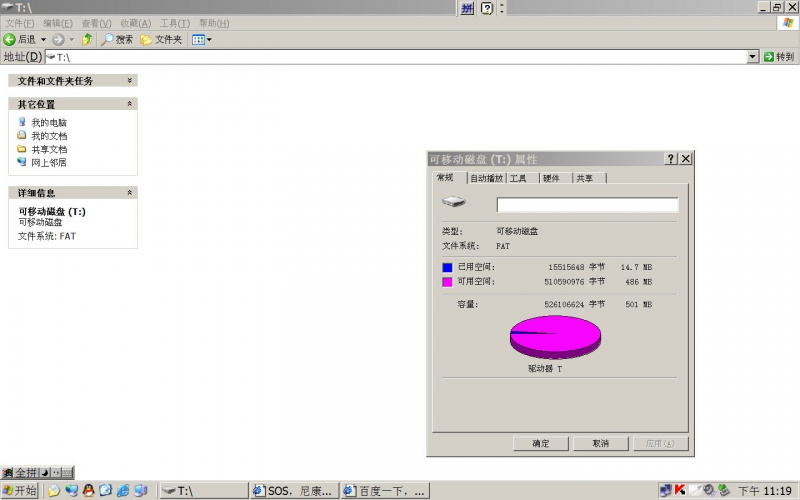Viewport: 800px width, 500px height.
Task: Click the Cancel (取消) button
Action: pyautogui.click(x=600, y=443)
